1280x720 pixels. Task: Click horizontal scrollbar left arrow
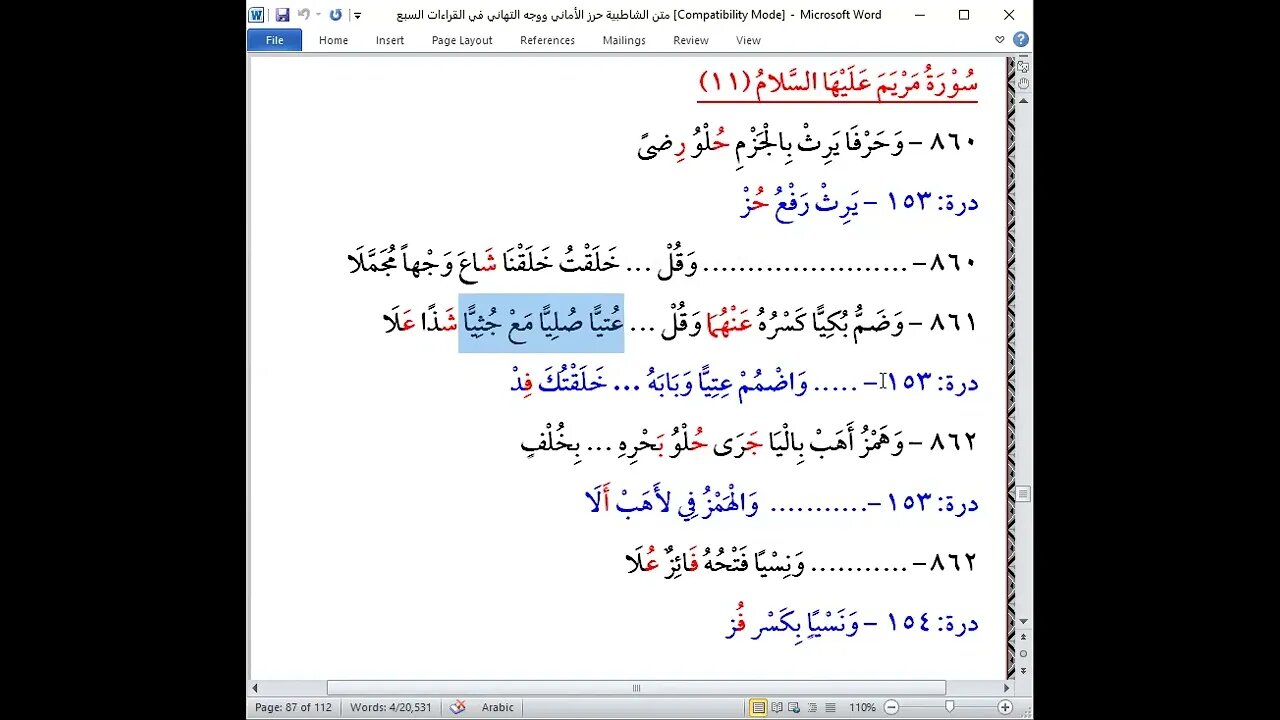[x=255, y=688]
